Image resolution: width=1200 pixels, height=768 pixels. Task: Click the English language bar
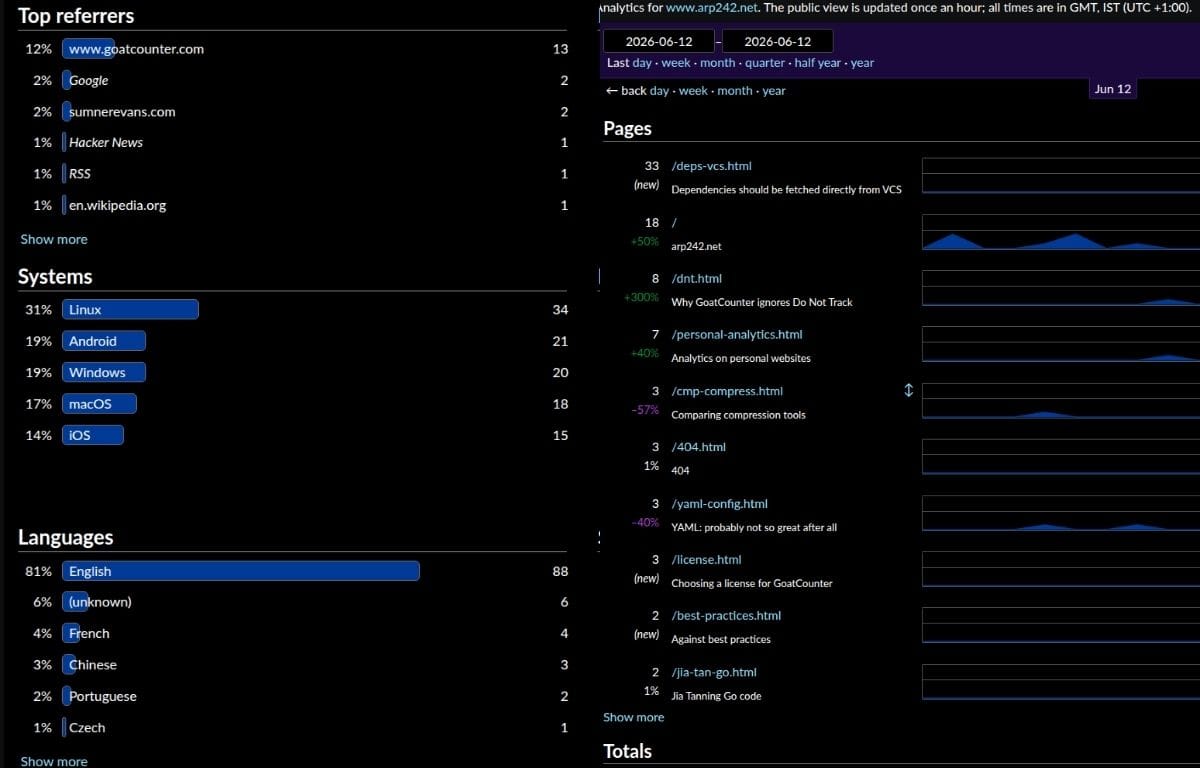[x=240, y=571]
